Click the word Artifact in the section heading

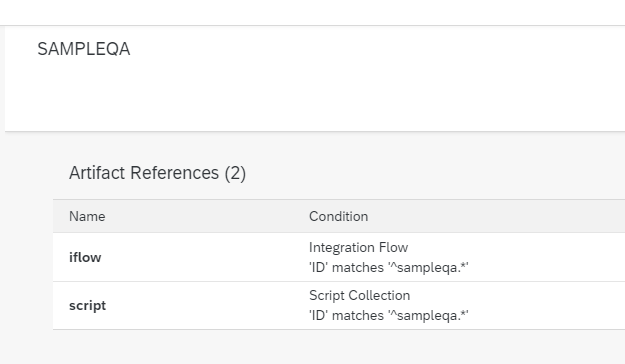(97, 173)
